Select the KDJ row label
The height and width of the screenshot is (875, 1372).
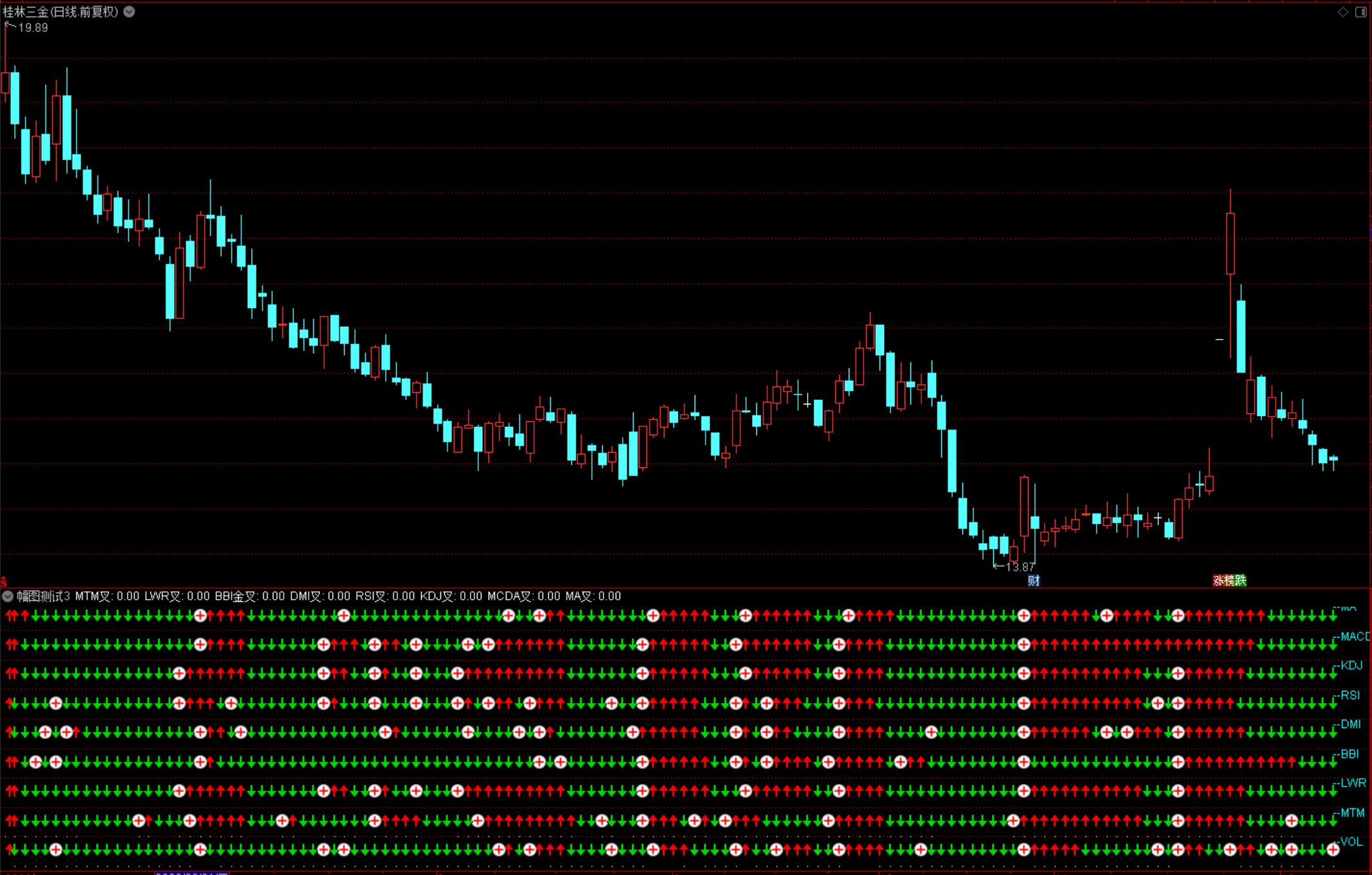point(1351,665)
